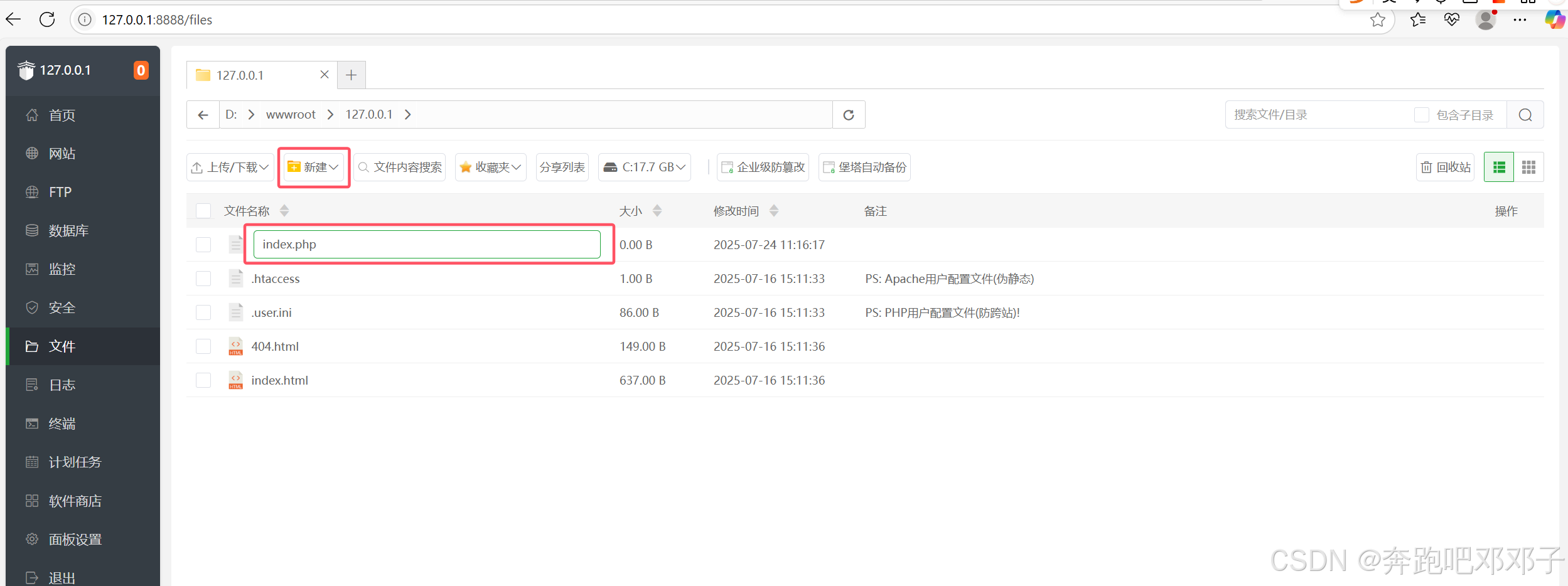Click the .user.ini file icon
Screen dimensions: 1568x586
[236, 312]
